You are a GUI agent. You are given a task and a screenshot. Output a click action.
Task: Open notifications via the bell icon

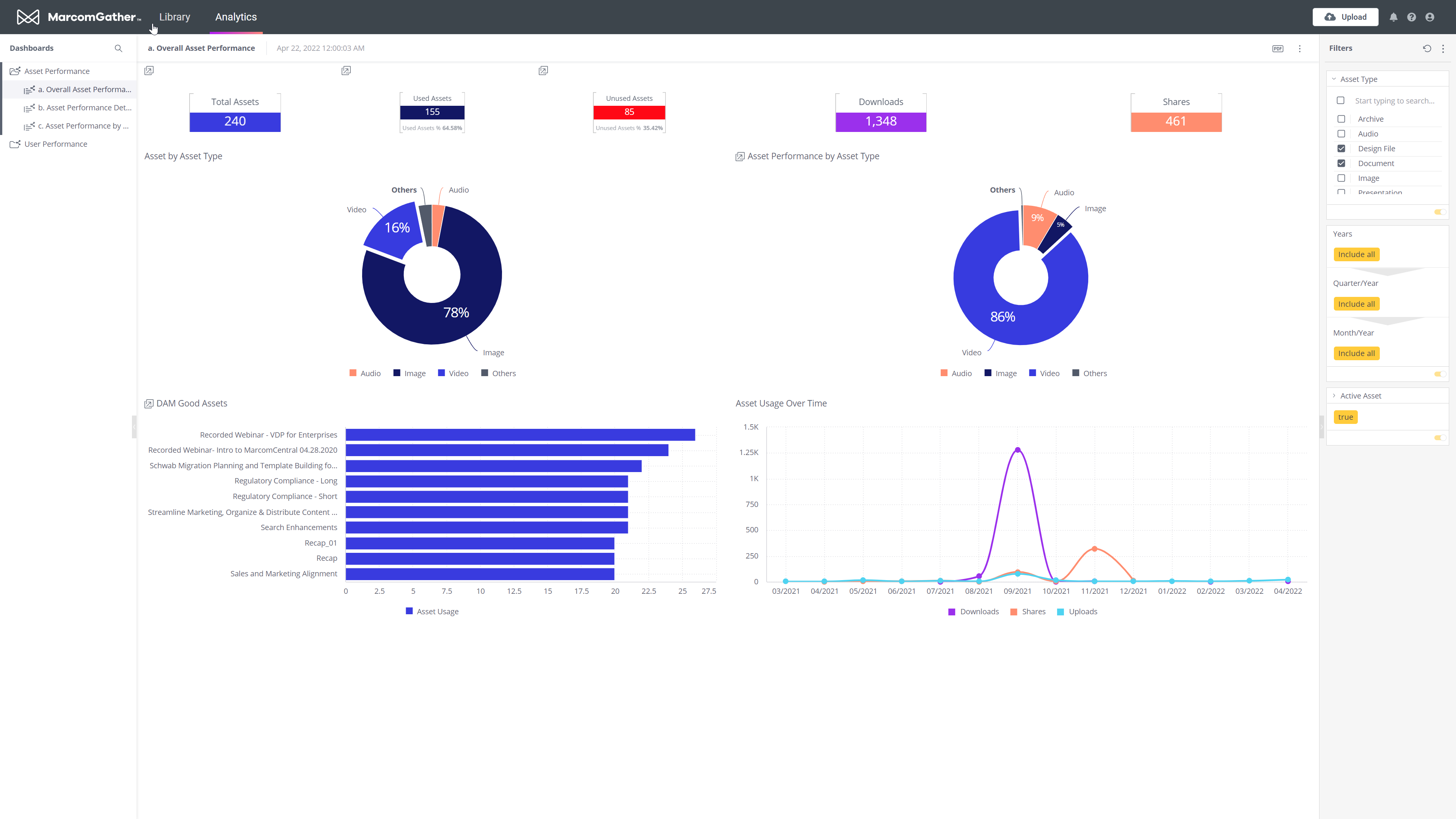tap(1394, 17)
